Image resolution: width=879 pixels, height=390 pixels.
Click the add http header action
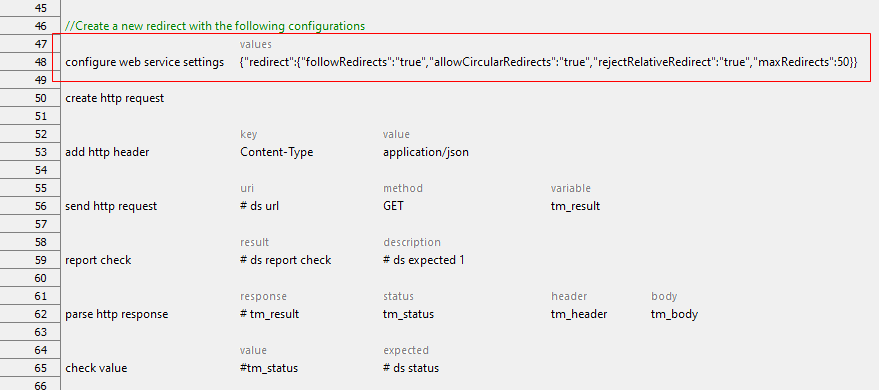(x=107, y=152)
